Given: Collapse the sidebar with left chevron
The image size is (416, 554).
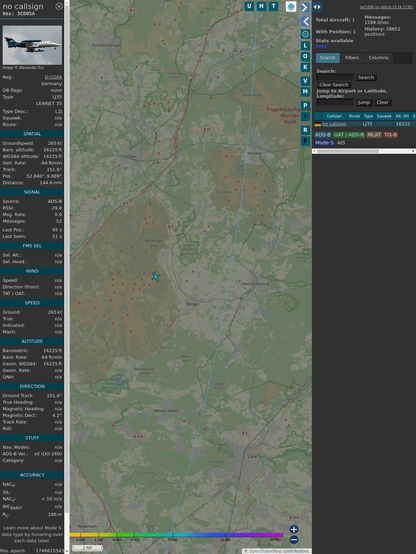Looking at the screenshot, I should [x=305, y=22].
